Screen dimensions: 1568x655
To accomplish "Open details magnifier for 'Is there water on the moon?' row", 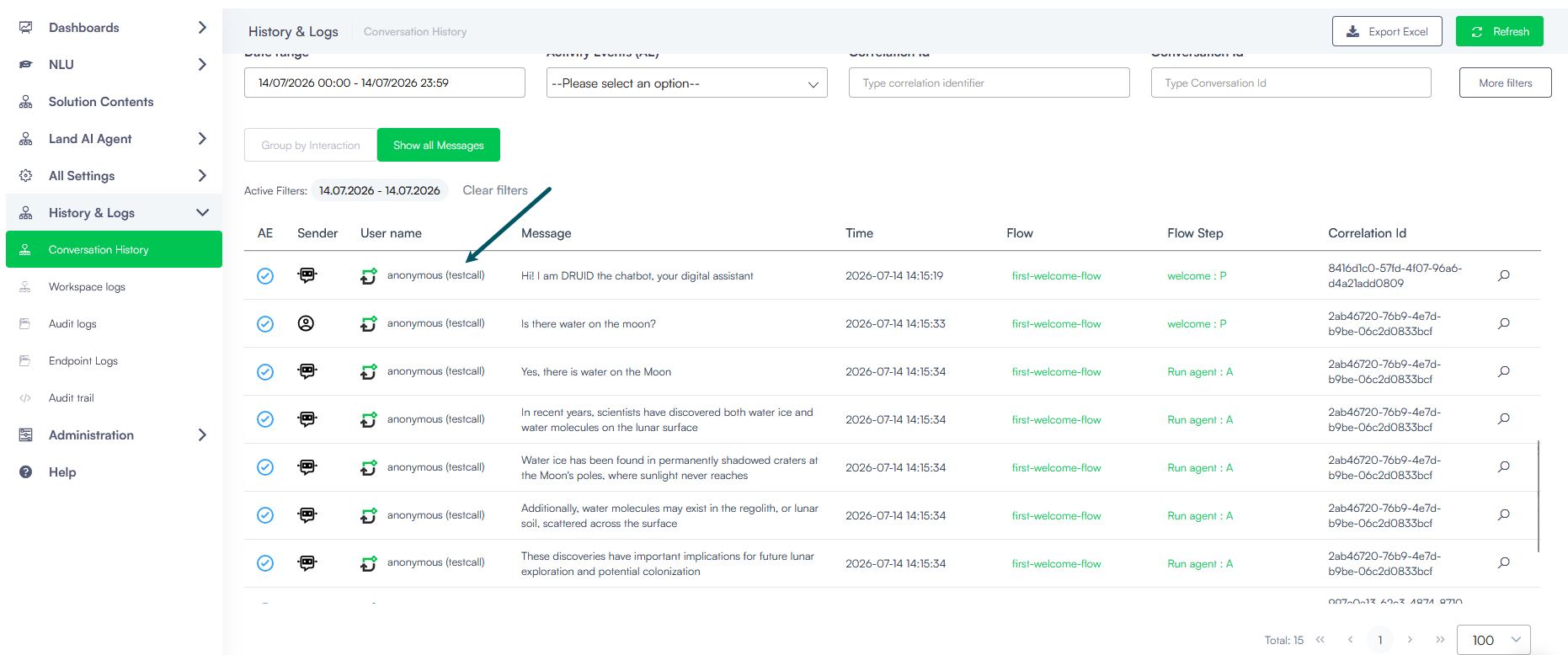I will [1504, 323].
